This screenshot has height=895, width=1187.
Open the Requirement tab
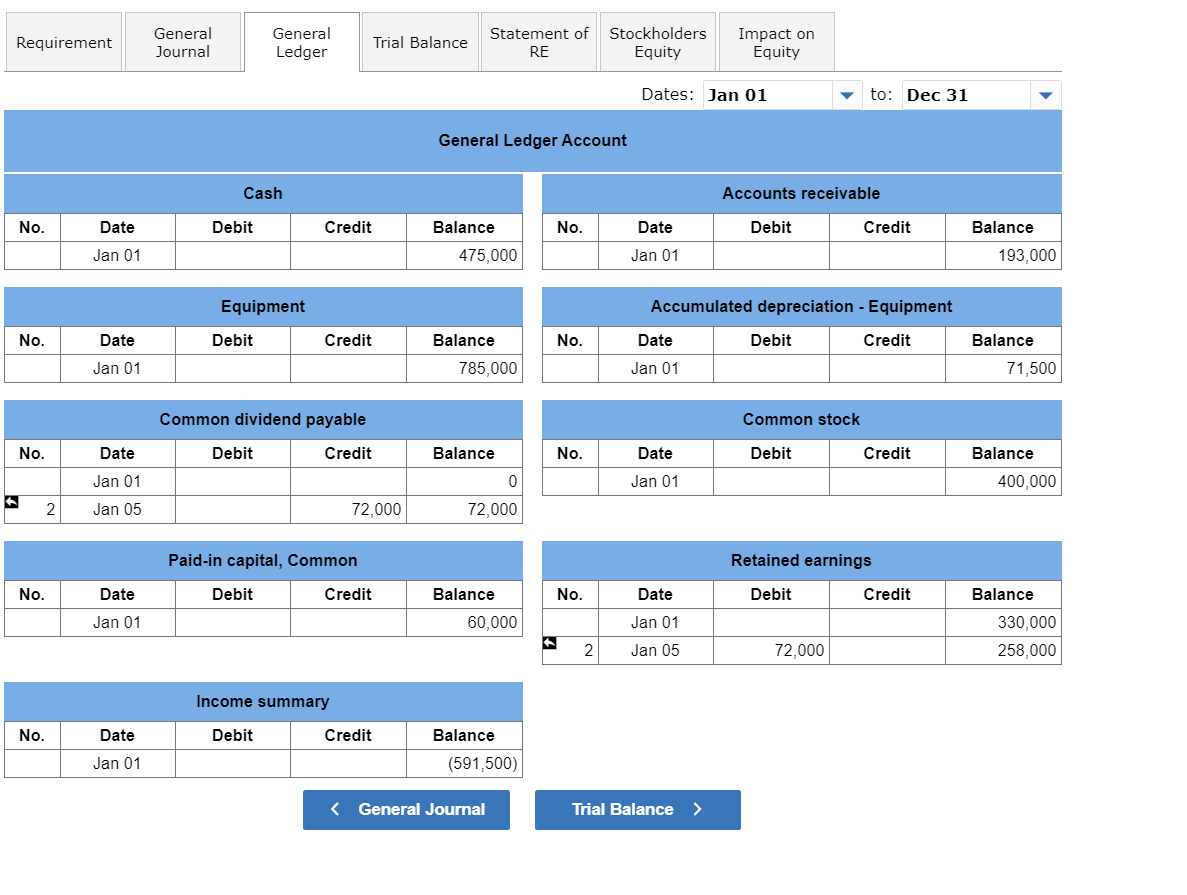coord(63,41)
